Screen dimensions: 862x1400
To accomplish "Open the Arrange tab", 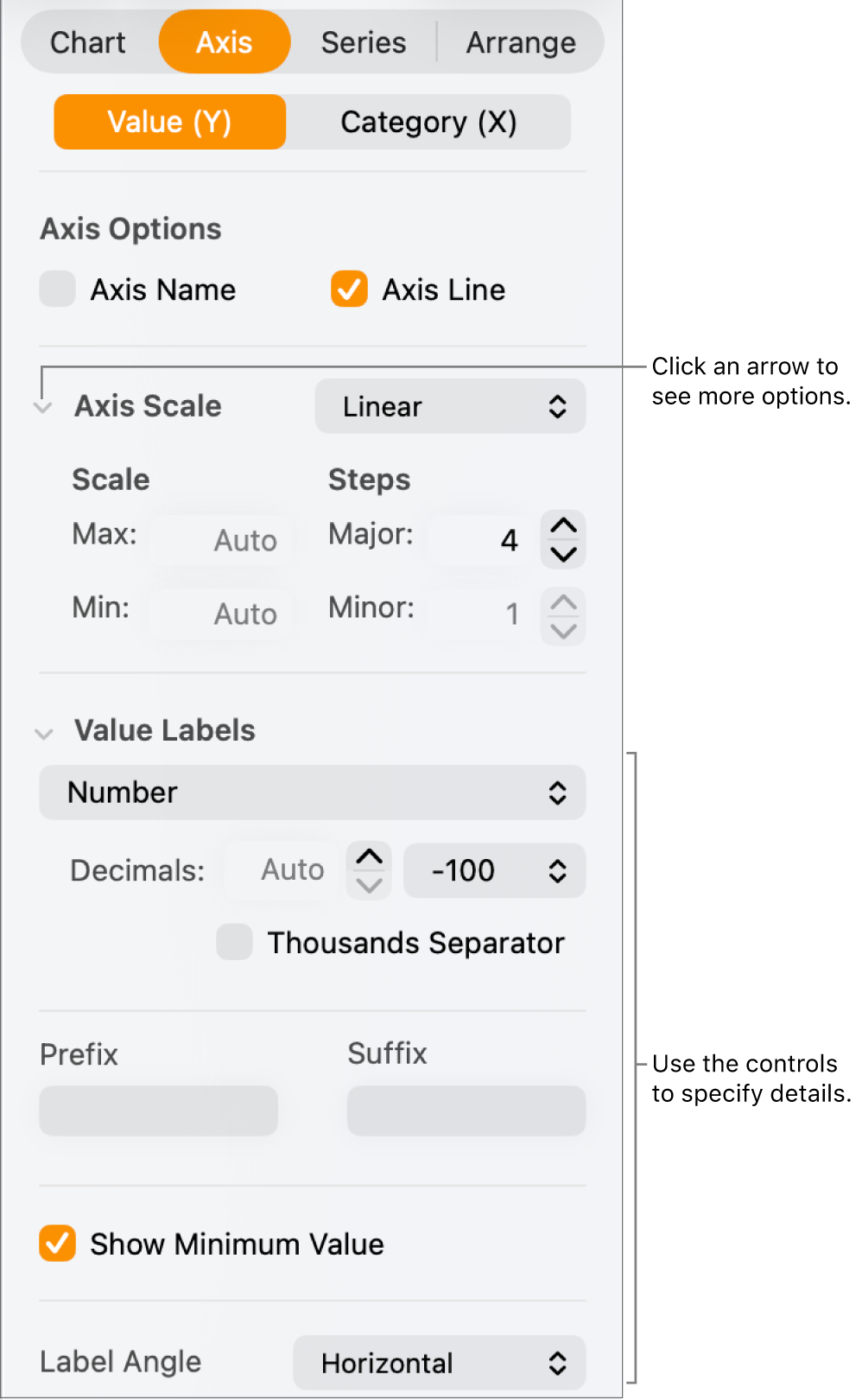I will [x=521, y=41].
